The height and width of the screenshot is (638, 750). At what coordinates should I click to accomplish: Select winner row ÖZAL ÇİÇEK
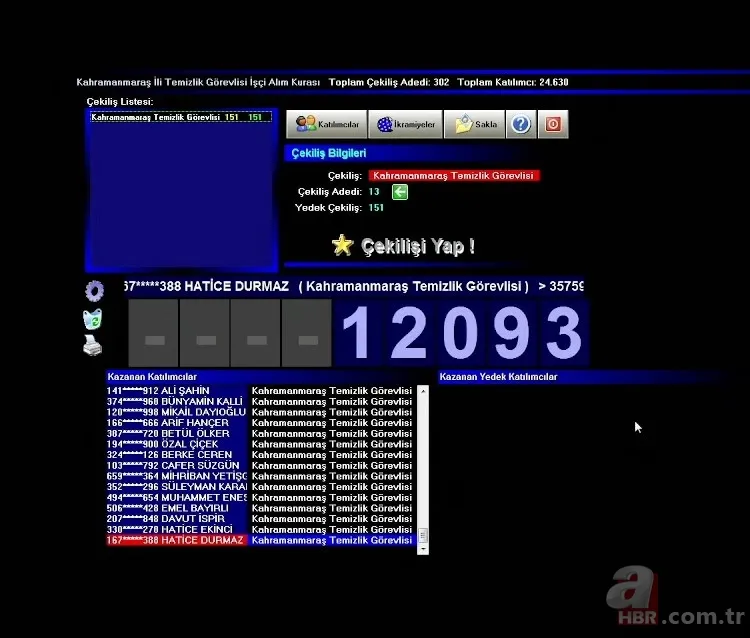(x=261, y=444)
